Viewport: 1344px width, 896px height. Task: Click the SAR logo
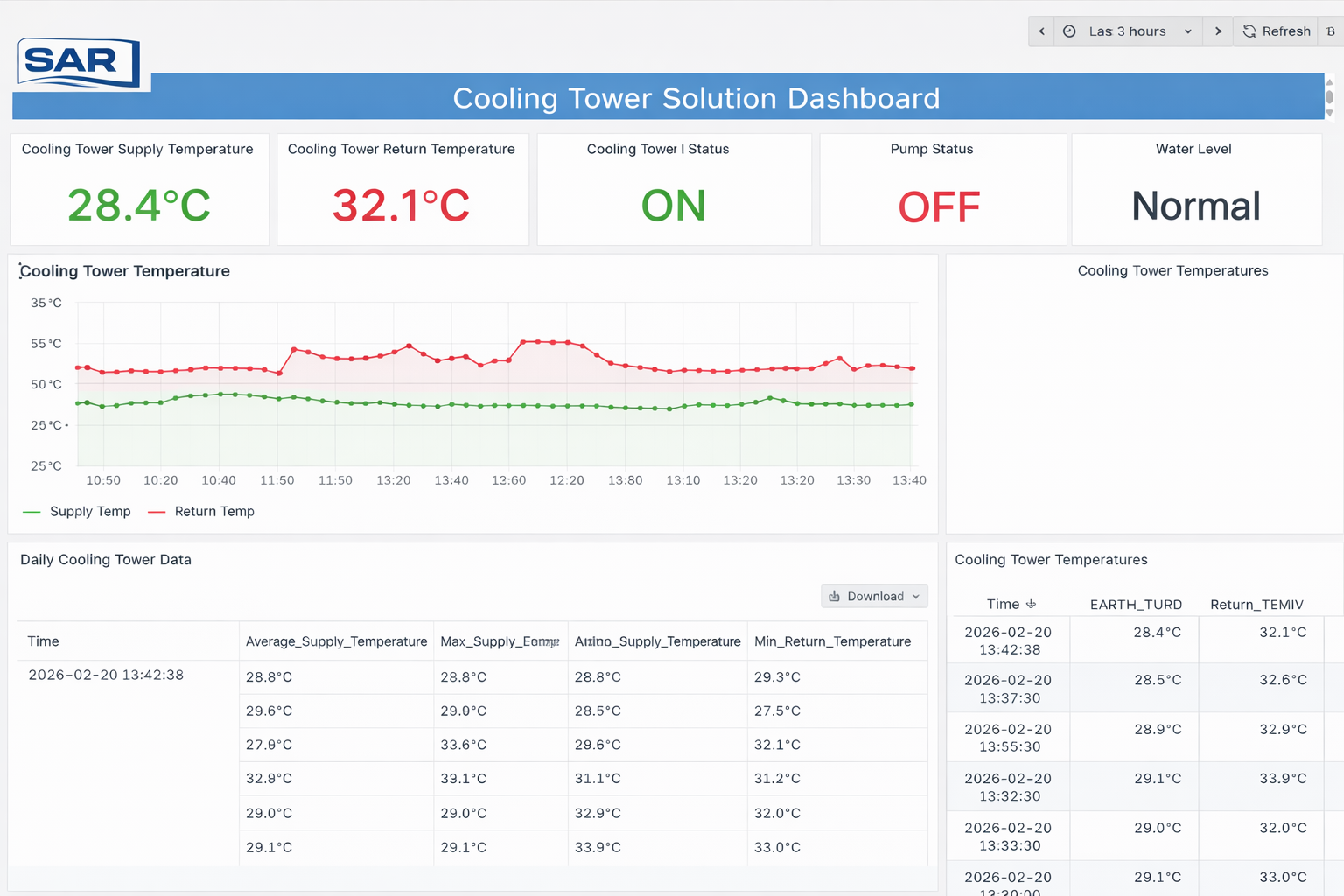point(78,62)
